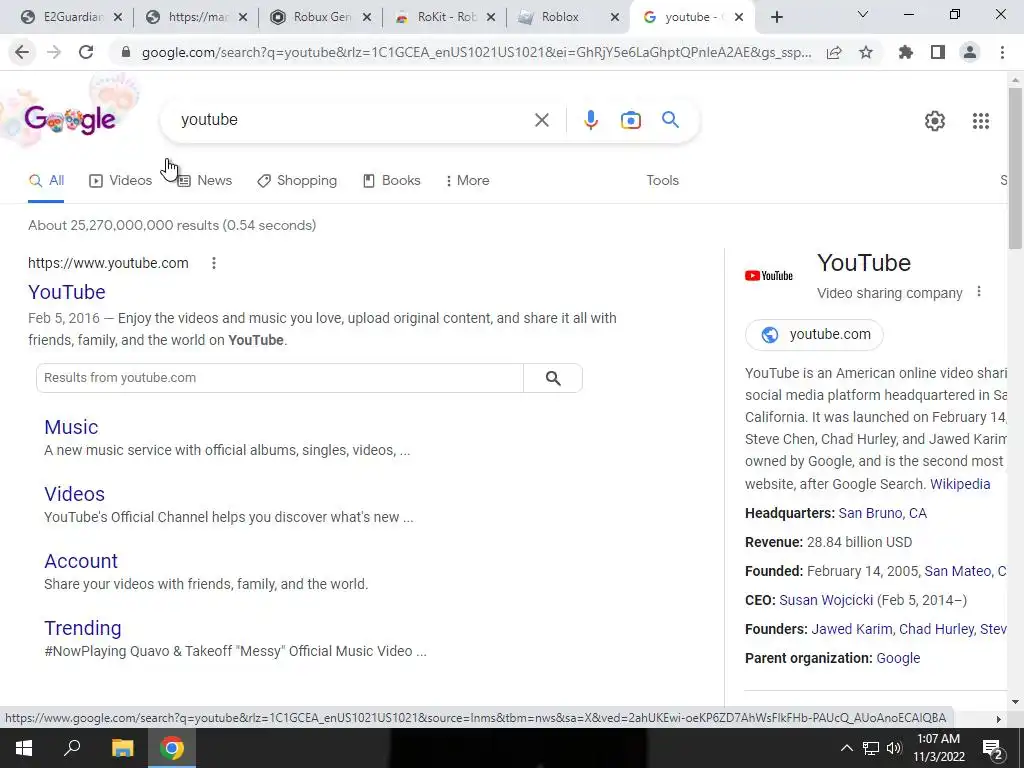Open the Google apps grid
This screenshot has height=768, width=1024.
tap(981, 121)
